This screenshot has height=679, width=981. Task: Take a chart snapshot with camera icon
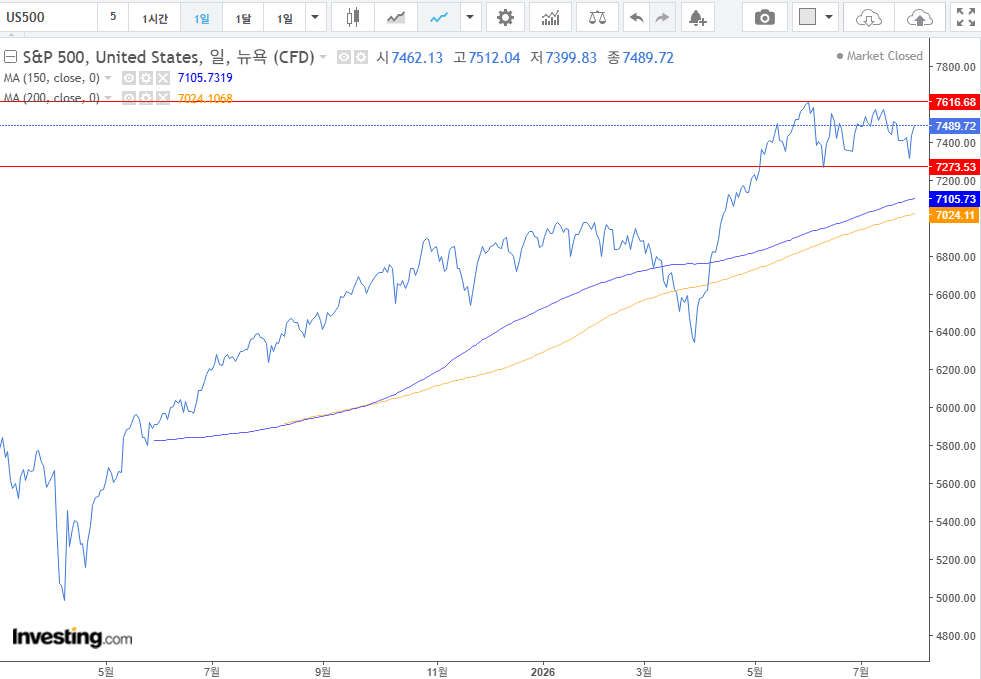(765, 18)
